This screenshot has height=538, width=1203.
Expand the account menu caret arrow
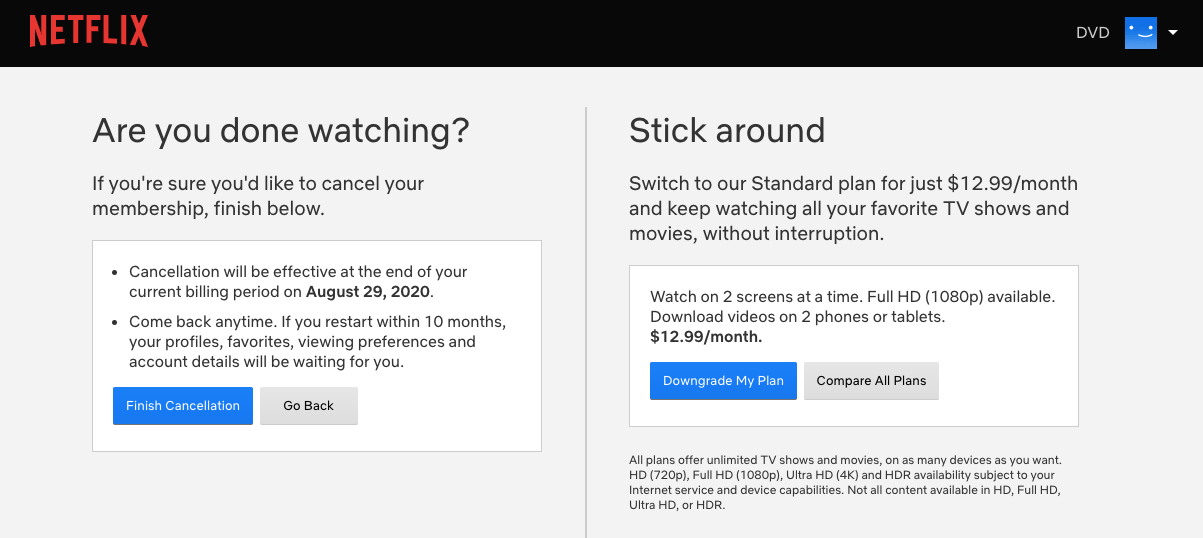click(x=1173, y=32)
